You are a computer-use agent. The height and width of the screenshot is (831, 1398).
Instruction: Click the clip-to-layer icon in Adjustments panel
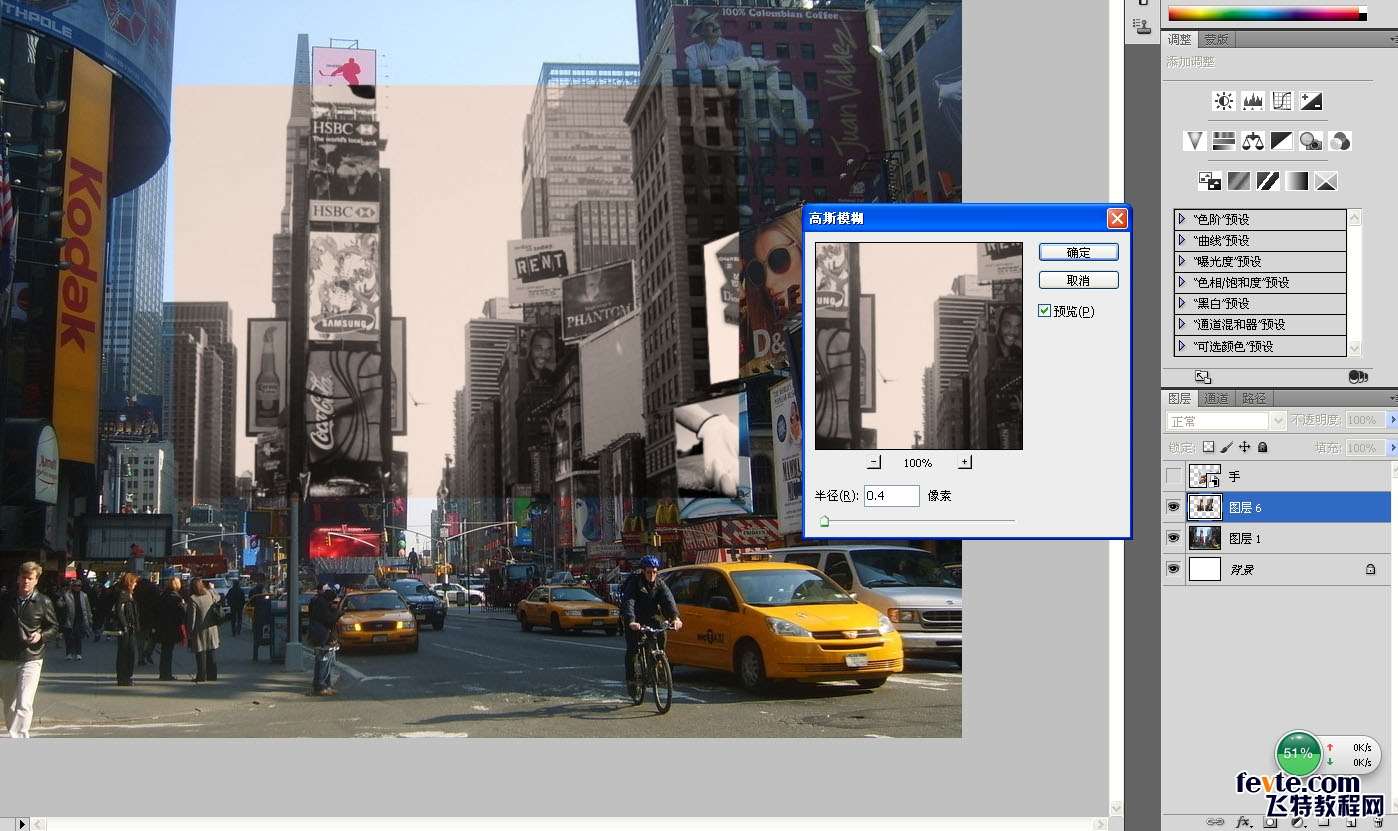coord(1357,377)
